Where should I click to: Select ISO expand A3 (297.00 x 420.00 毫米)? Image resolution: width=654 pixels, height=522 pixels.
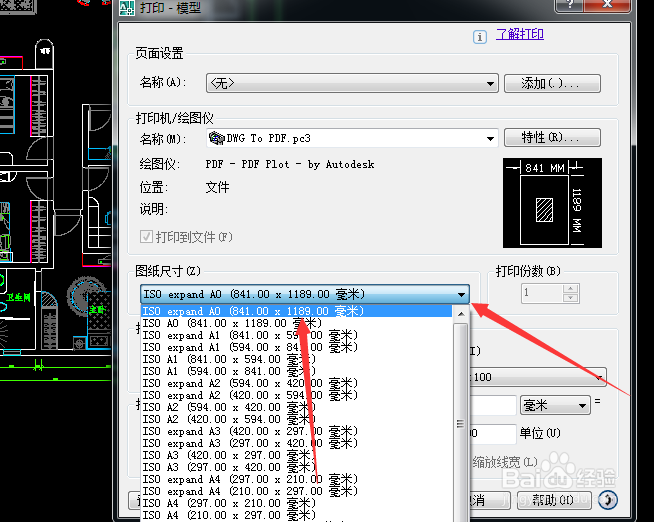[x=297, y=443]
